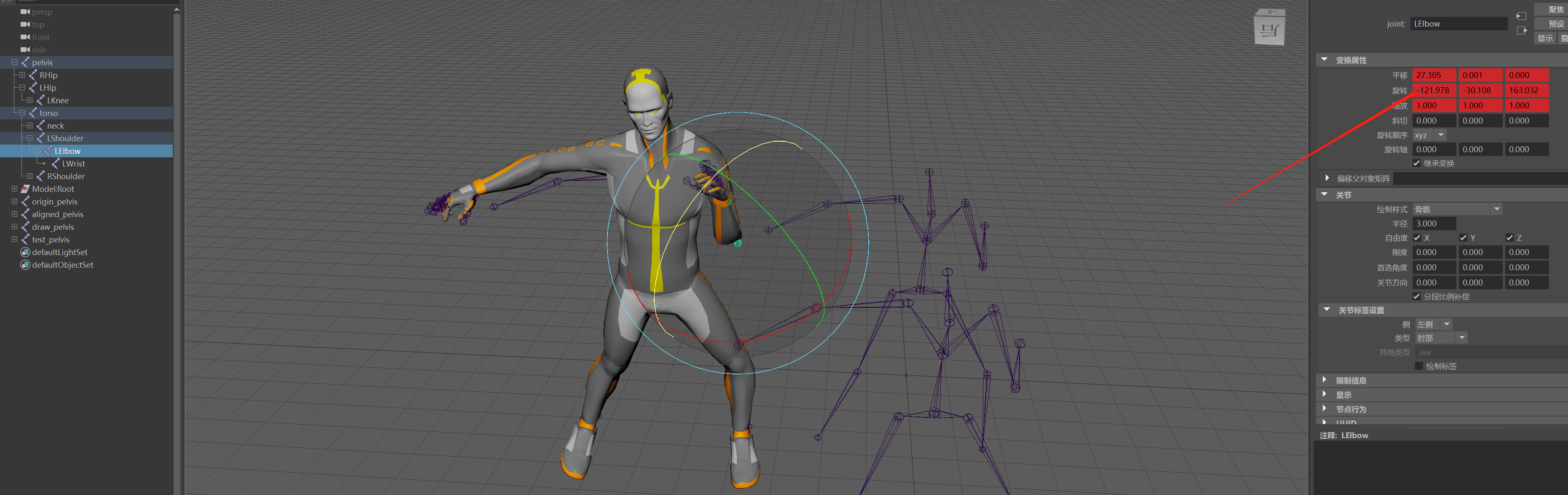Click the LElbow joint icon in the Outliner

49,151
